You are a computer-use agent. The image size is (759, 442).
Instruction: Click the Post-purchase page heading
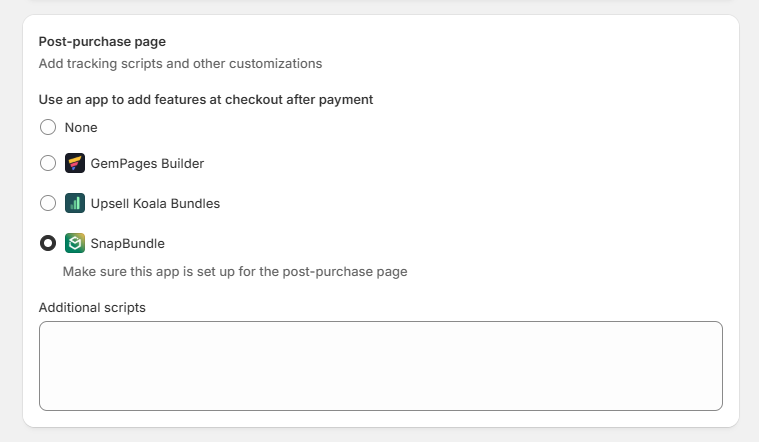tap(102, 42)
